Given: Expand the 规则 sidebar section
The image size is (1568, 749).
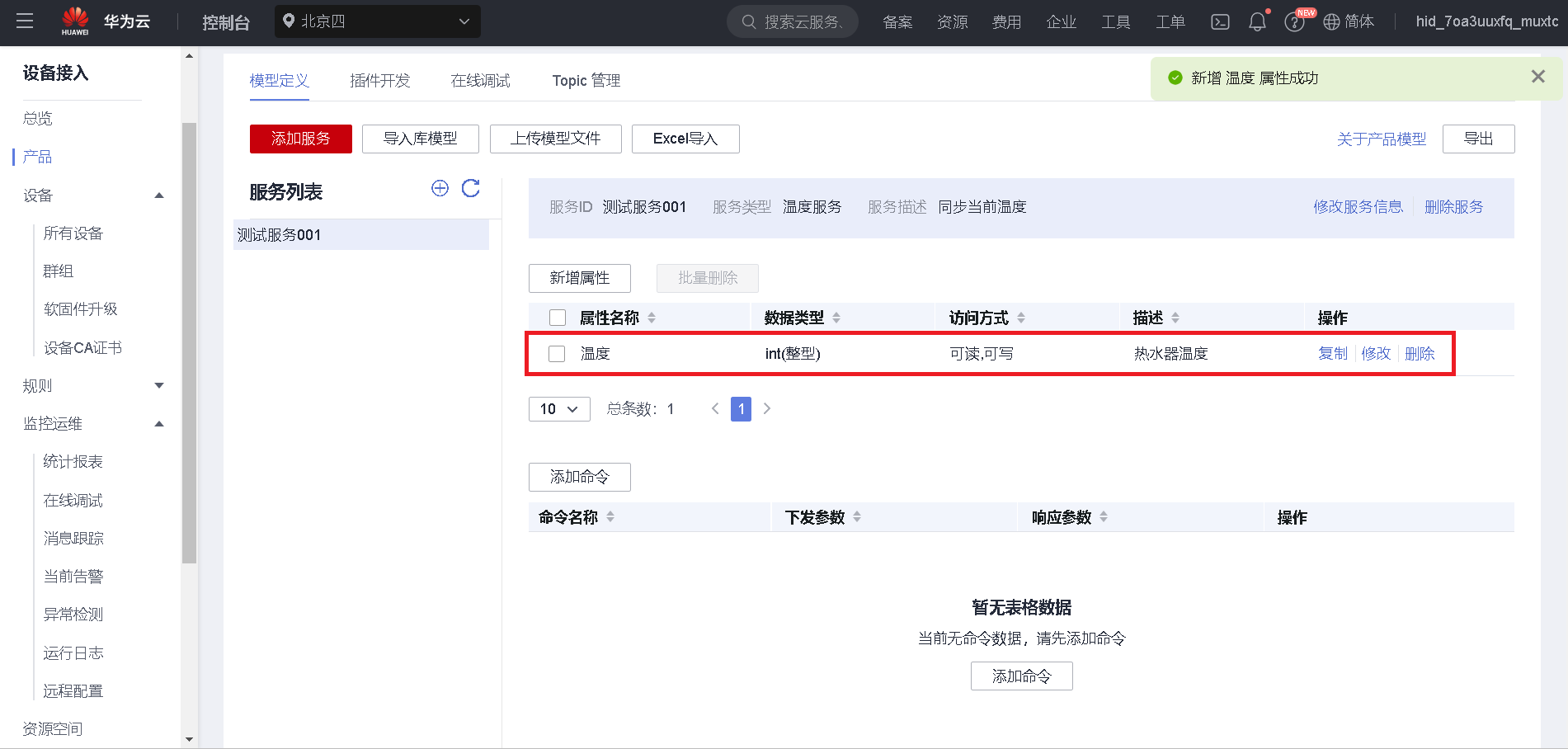Looking at the screenshot, I should coord(159,386).
